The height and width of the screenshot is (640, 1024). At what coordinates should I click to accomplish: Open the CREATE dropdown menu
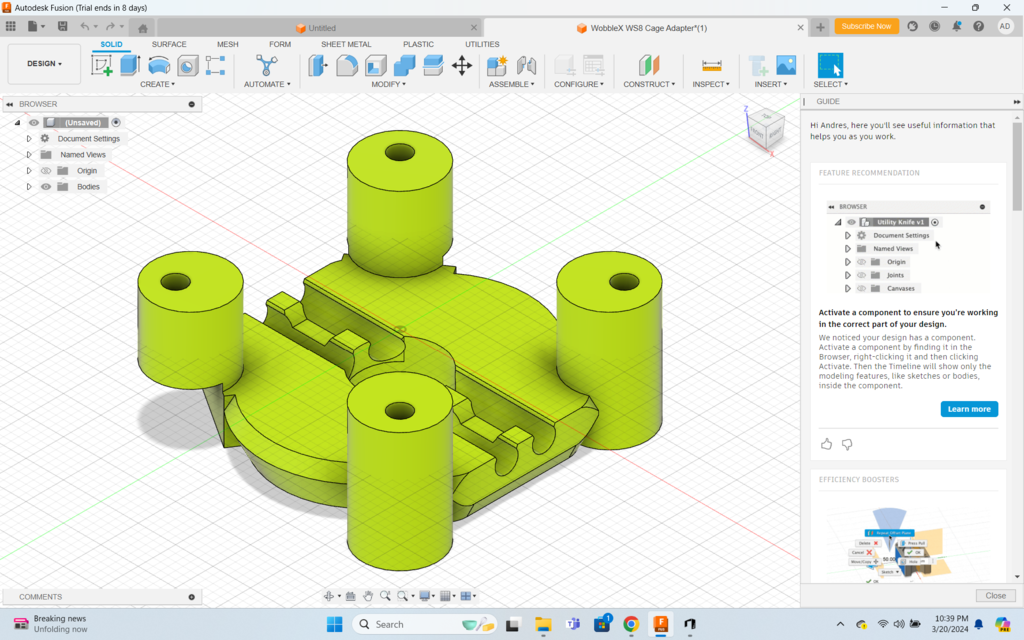pos(157,84)
